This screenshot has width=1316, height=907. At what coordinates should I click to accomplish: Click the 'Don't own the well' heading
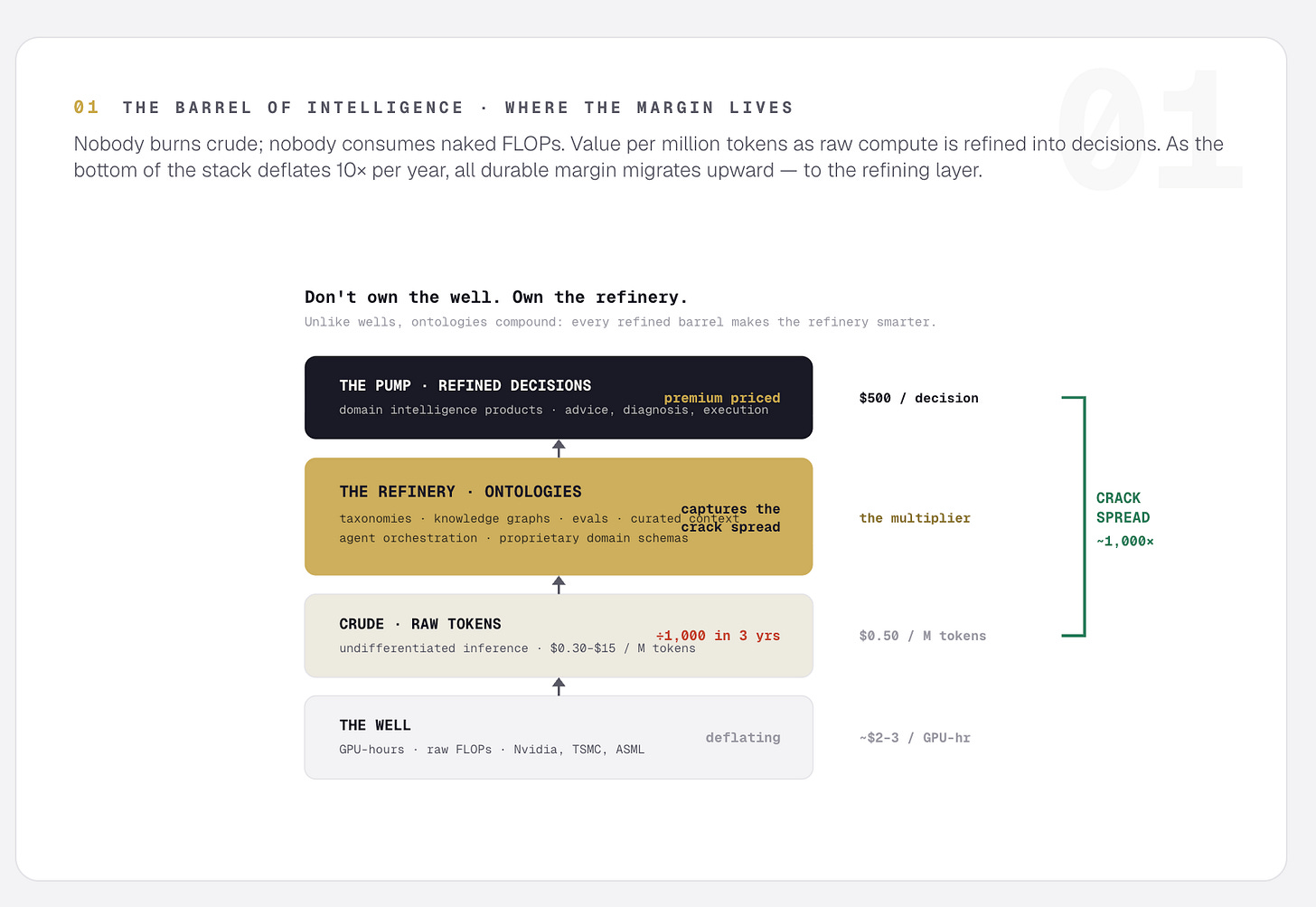click(496, 298)
